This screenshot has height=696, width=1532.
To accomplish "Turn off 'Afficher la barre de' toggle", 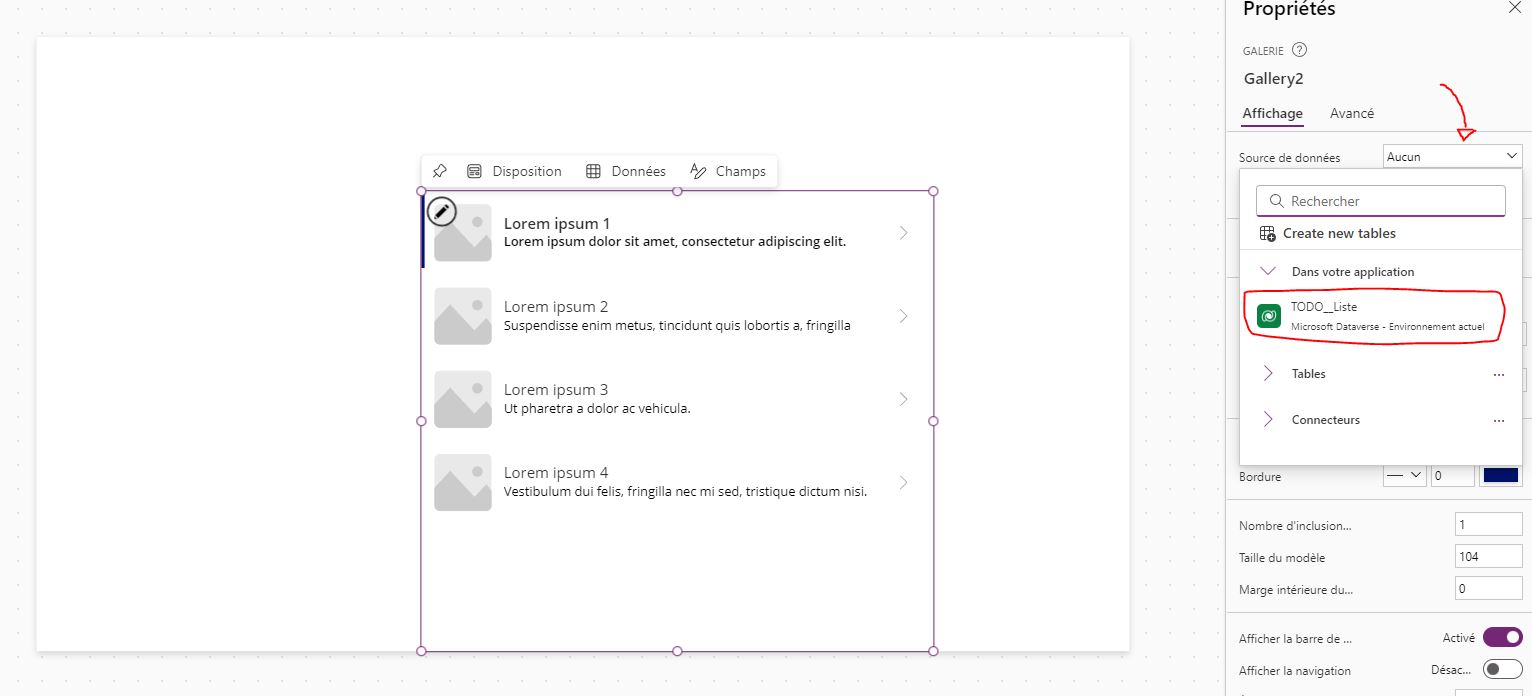I will (1503, 637).
